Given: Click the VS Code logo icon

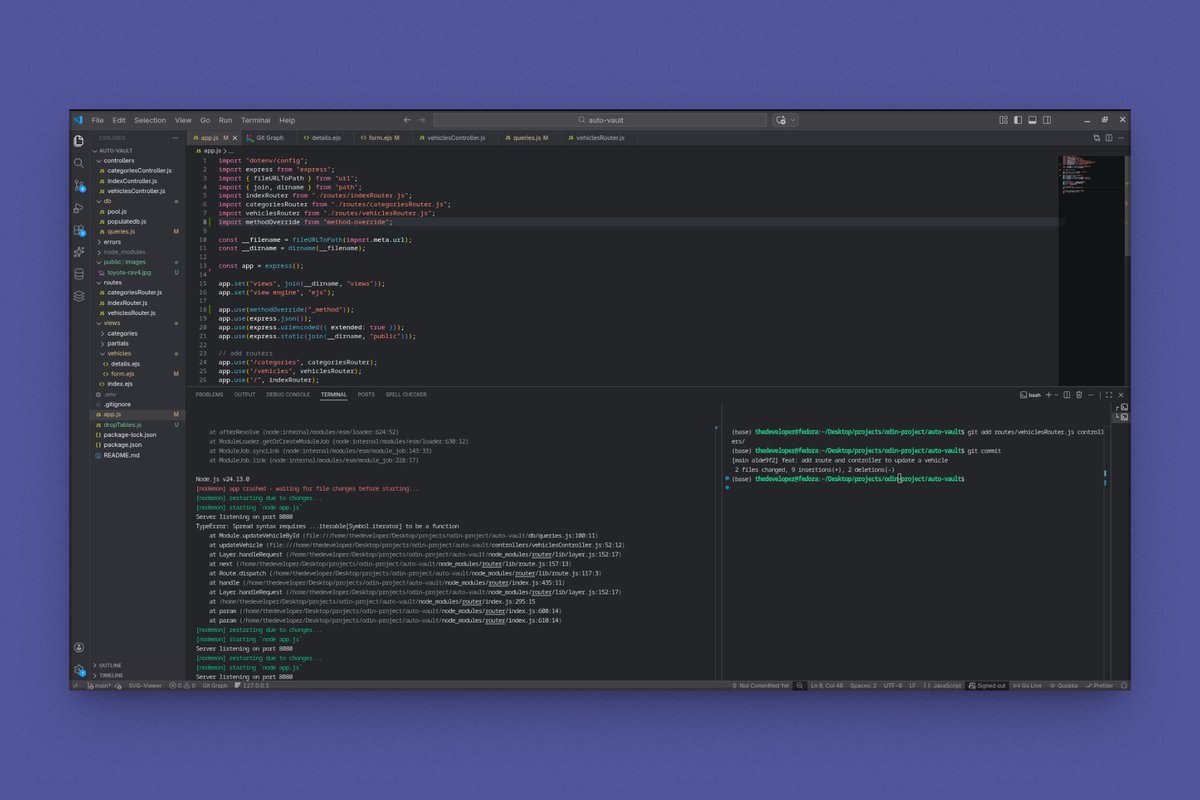Looking at the screenshot, I should click(x=77, y=120).
